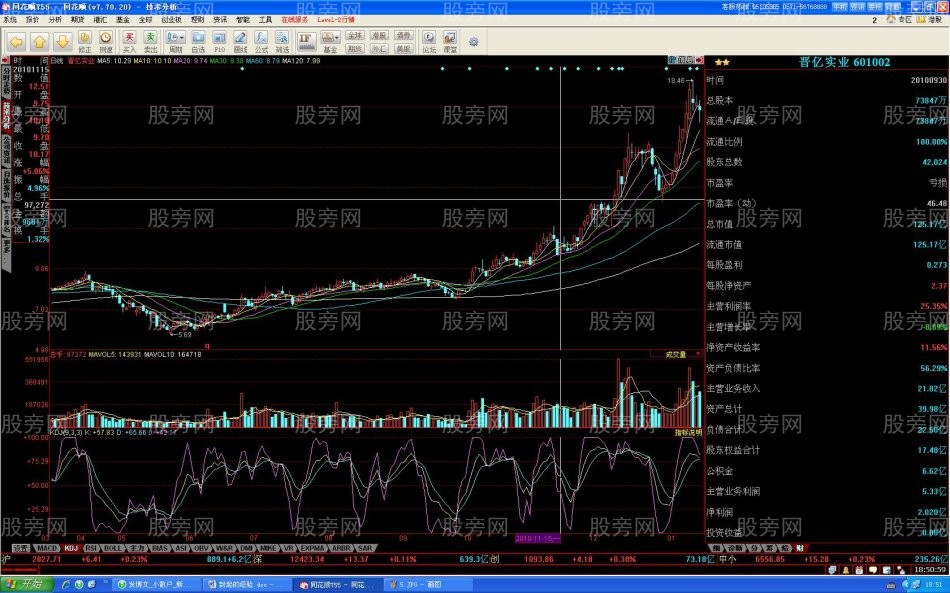
Task: Open the 修正 correction tool
Action: (x=85, y=42)
